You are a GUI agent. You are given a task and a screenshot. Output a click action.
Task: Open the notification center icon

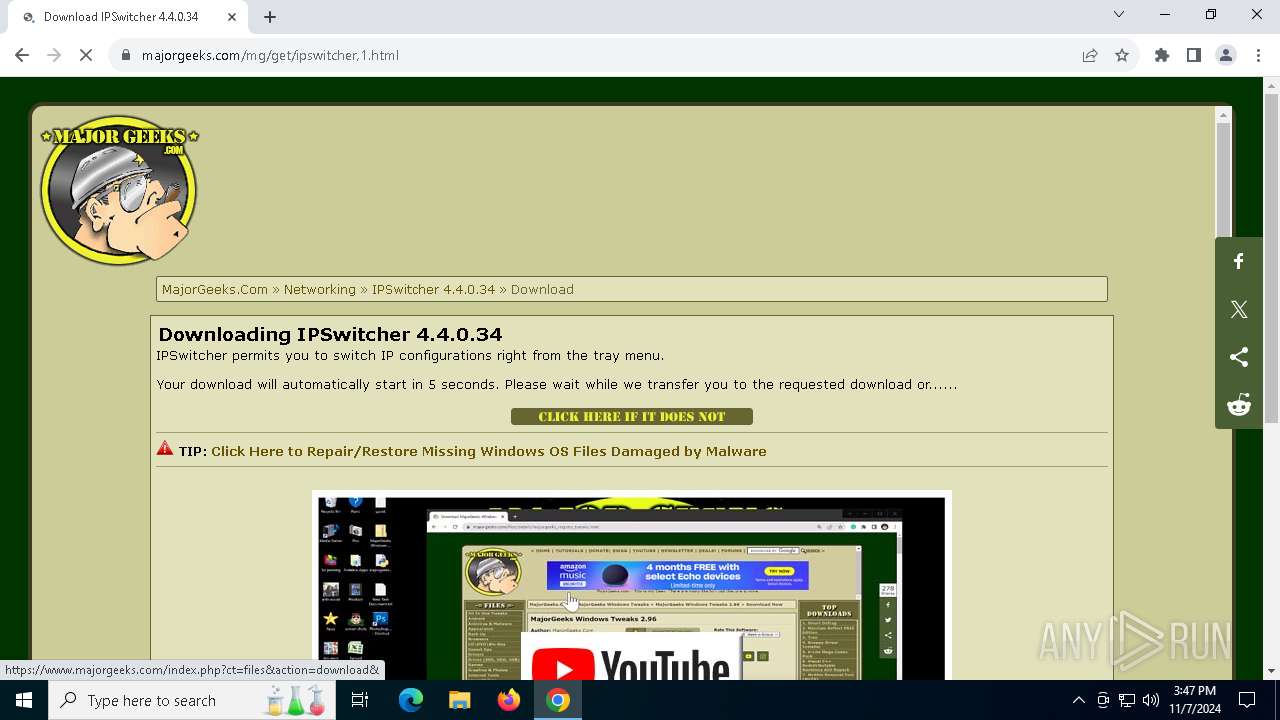point(1248,700)
